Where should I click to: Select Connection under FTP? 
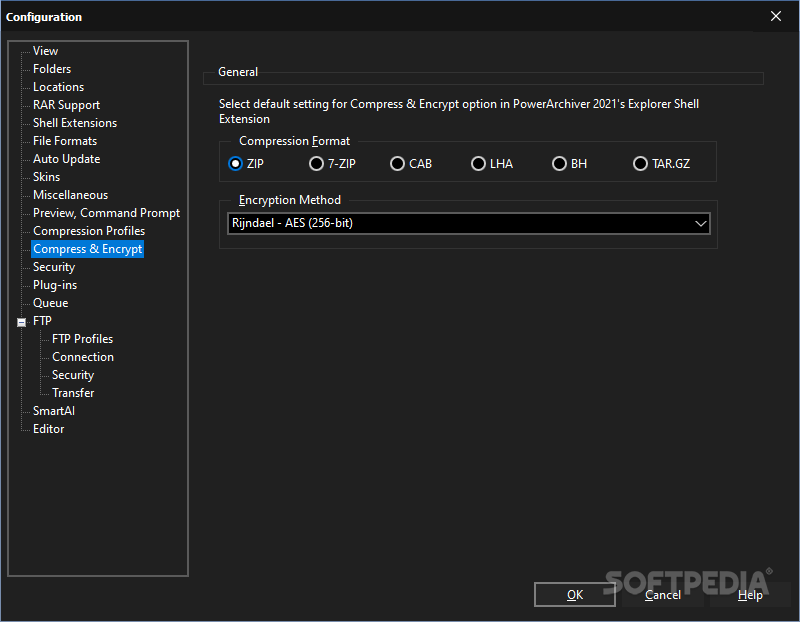coord(83,357)
